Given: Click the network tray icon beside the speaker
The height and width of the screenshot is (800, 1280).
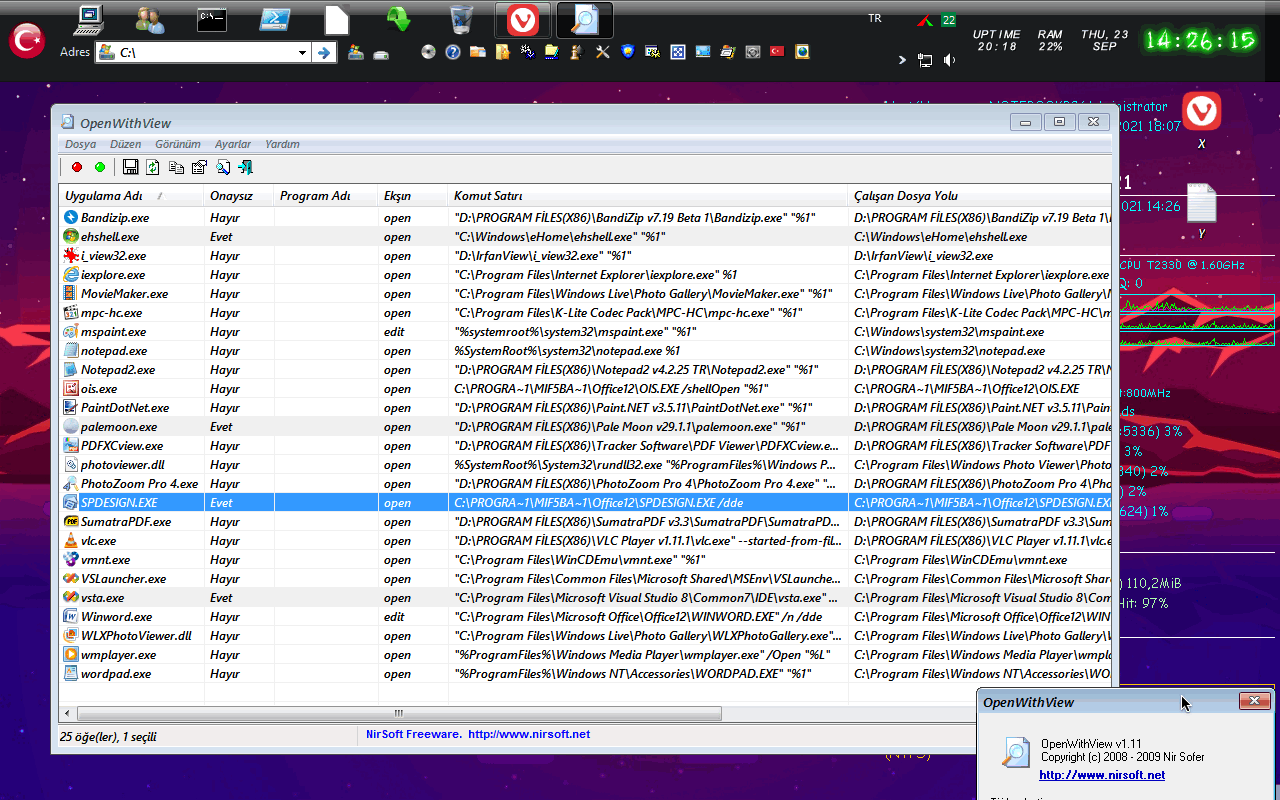Looking at the screenshot, I should coord(925,60).
